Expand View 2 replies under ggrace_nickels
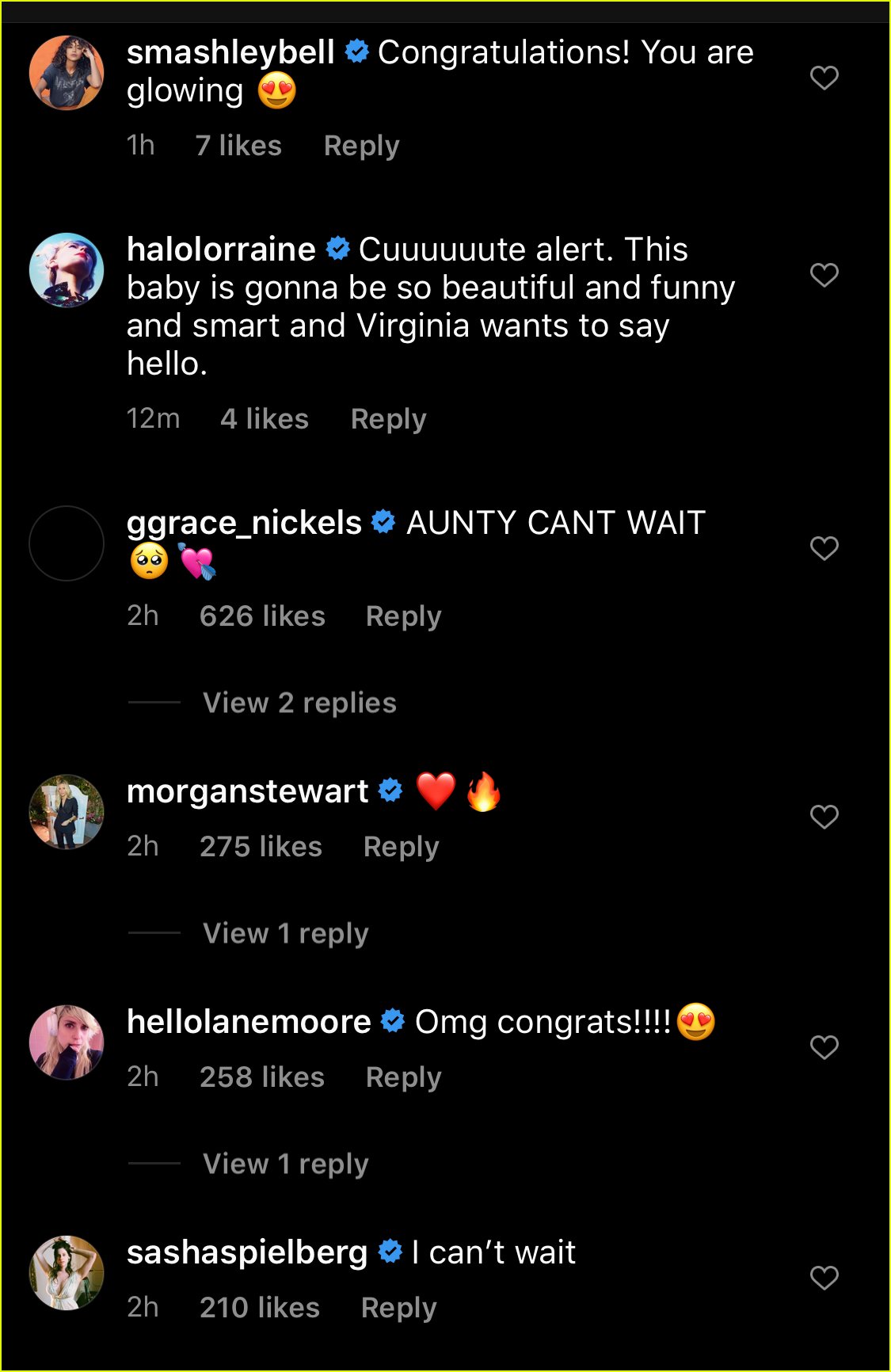 tap(299, 703)
